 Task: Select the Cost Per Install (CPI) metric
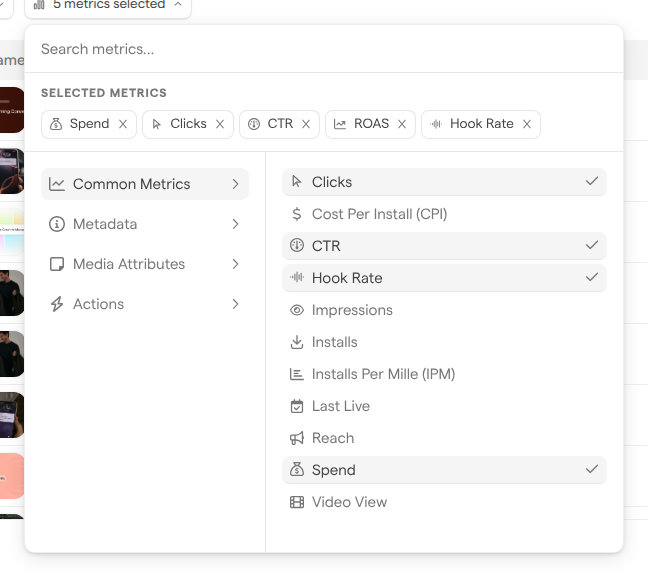[444, 214]
